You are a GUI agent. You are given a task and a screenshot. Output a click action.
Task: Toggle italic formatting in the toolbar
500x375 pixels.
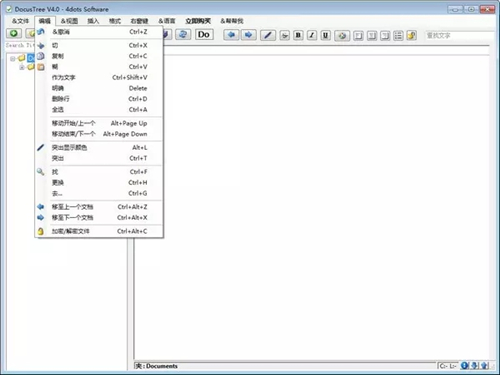pyautogui.click(x=312, y=35)
